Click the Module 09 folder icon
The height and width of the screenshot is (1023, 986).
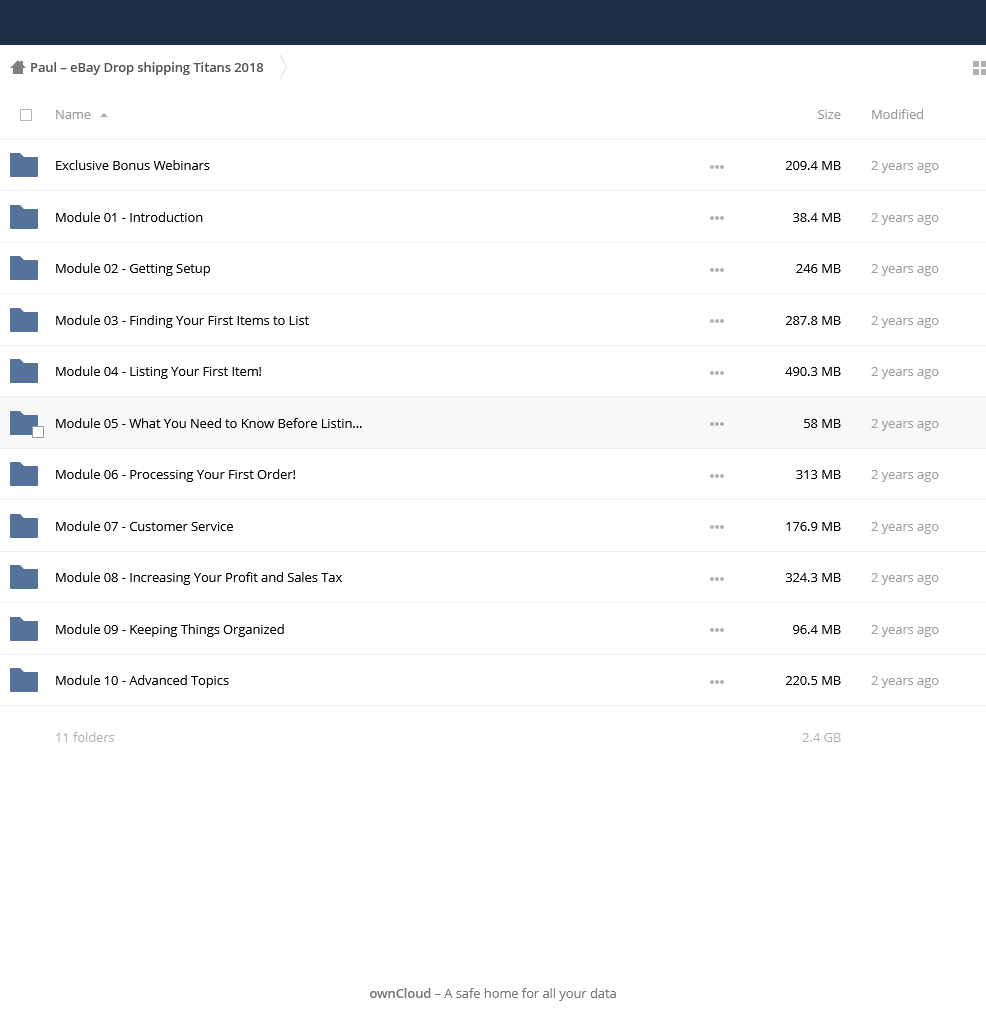[x=24, y=630]
